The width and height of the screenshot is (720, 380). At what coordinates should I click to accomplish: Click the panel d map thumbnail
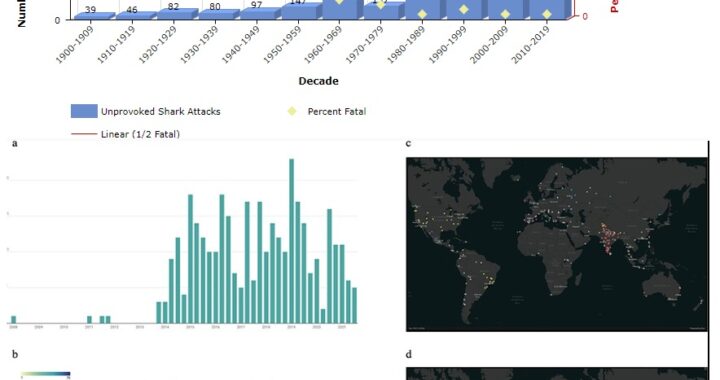557,374
